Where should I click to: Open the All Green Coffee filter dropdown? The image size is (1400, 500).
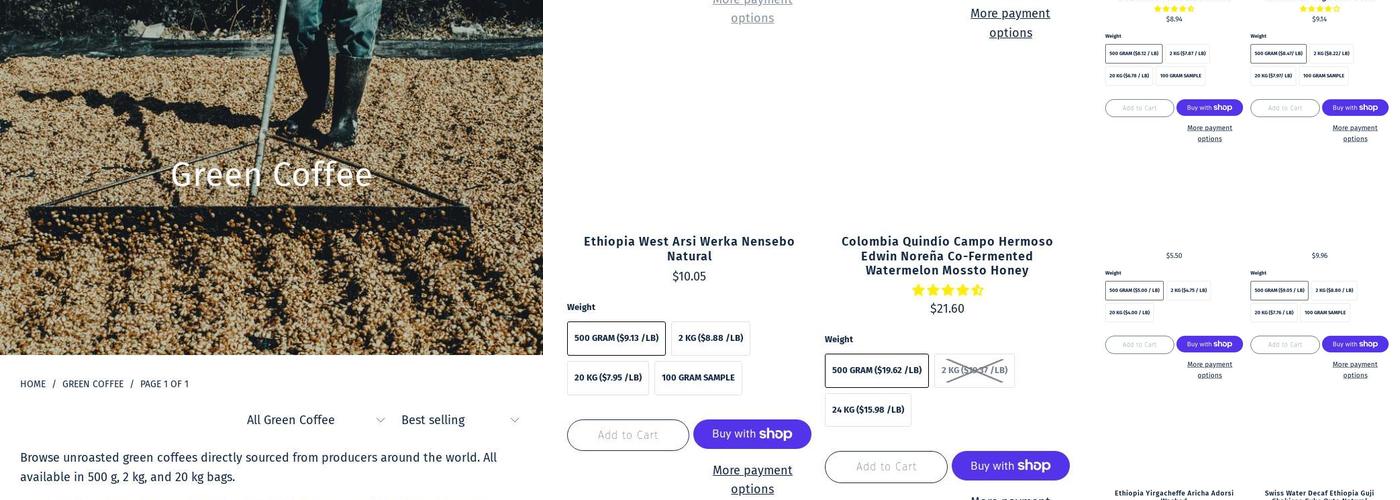tap(315, 420)
